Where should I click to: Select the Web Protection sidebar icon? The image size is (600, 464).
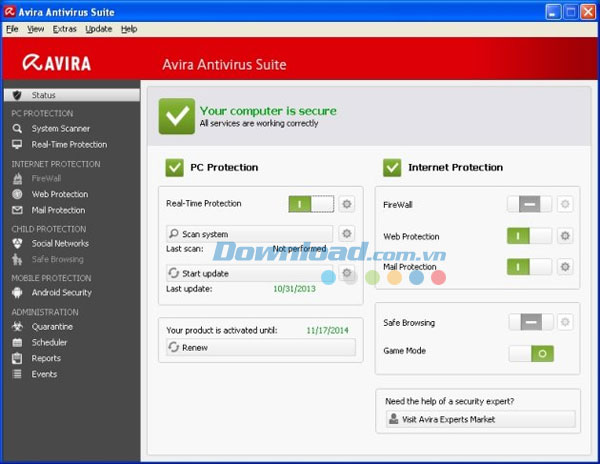[17, 194]
